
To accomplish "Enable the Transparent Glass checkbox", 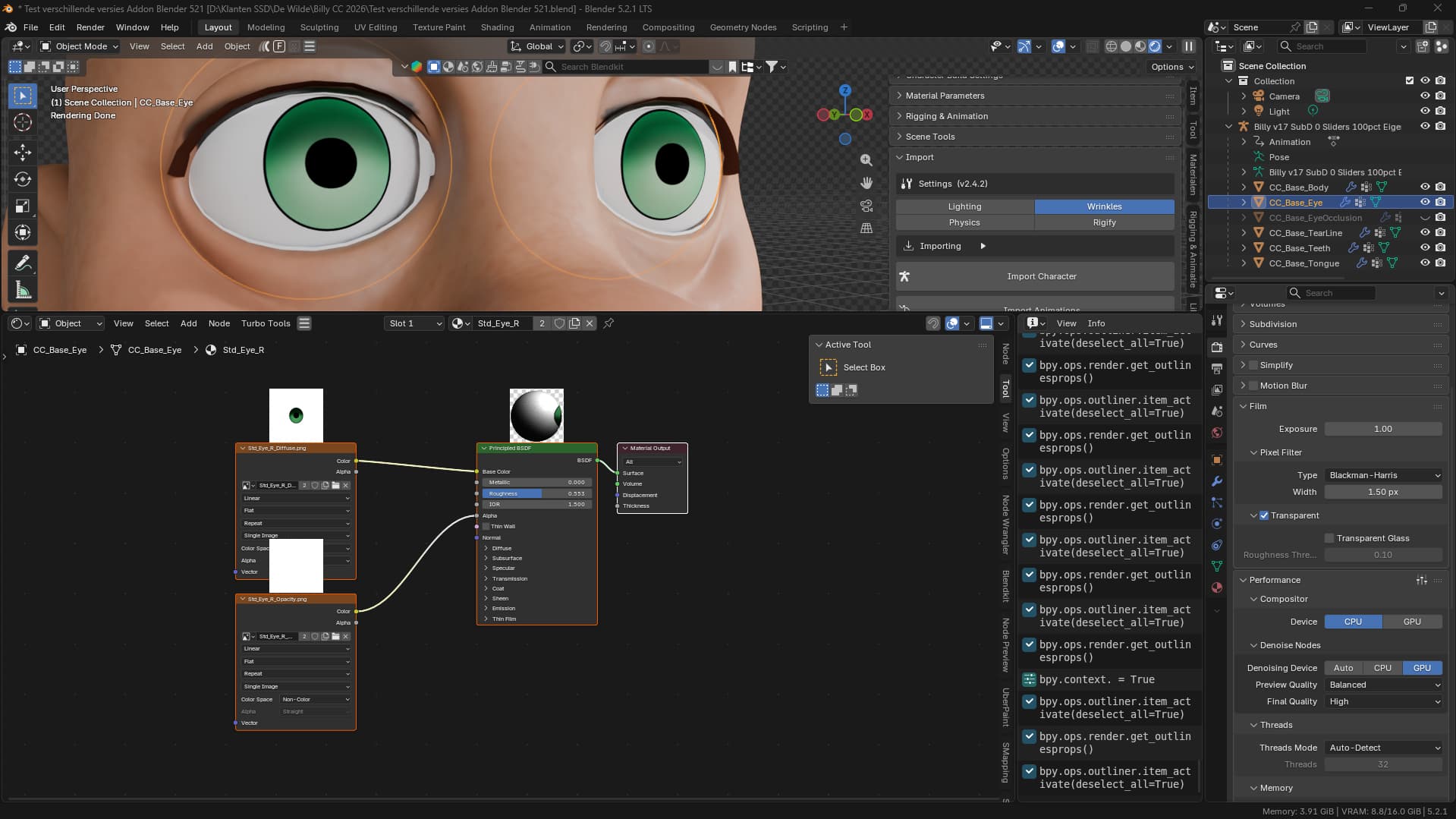I will click(x=1329, y=538).
